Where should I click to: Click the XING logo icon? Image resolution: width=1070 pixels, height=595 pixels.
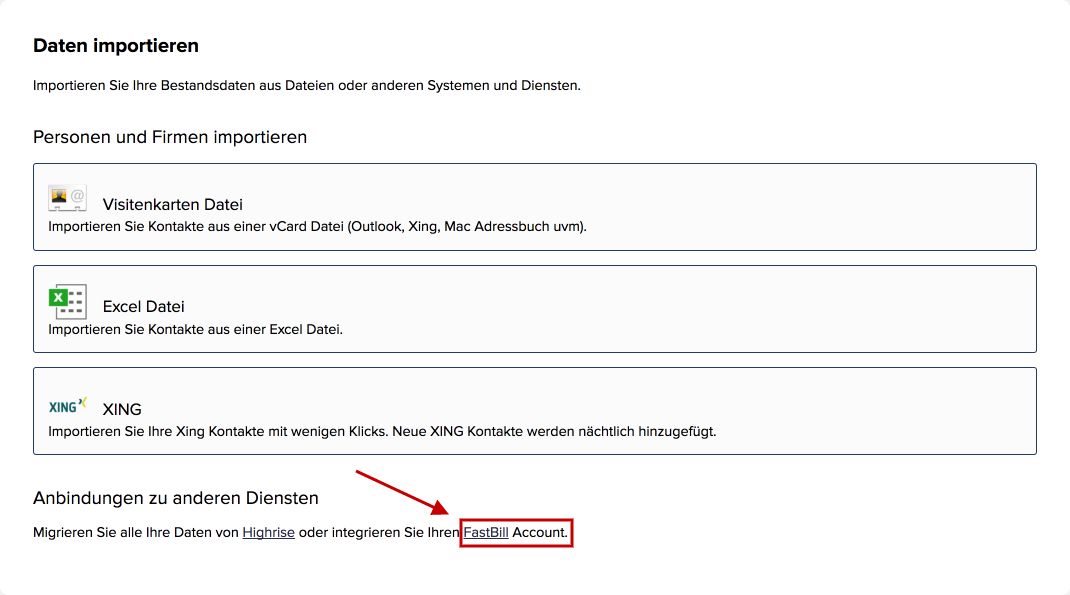(x=68, y=406)
